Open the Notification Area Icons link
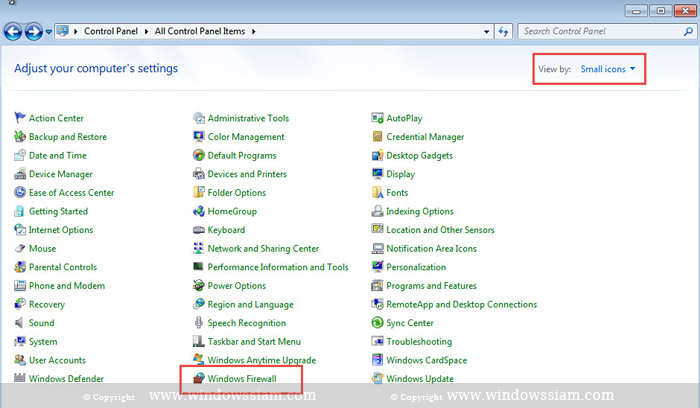Viewport: 700px width, 408px height. pos(431,249)
